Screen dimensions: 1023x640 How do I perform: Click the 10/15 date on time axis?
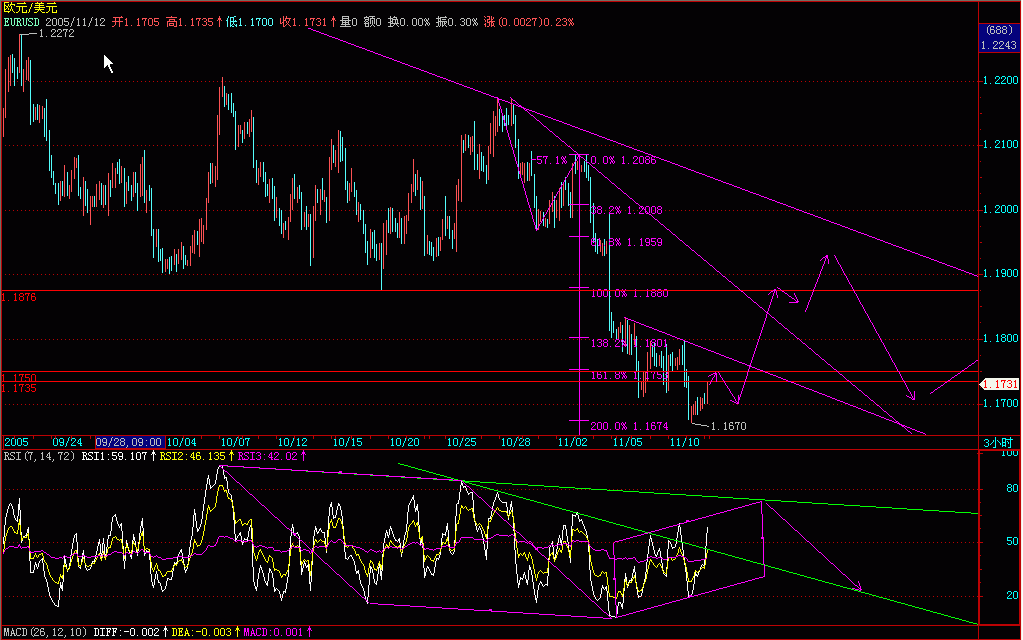pyautogui.click(x=348, y=442)
